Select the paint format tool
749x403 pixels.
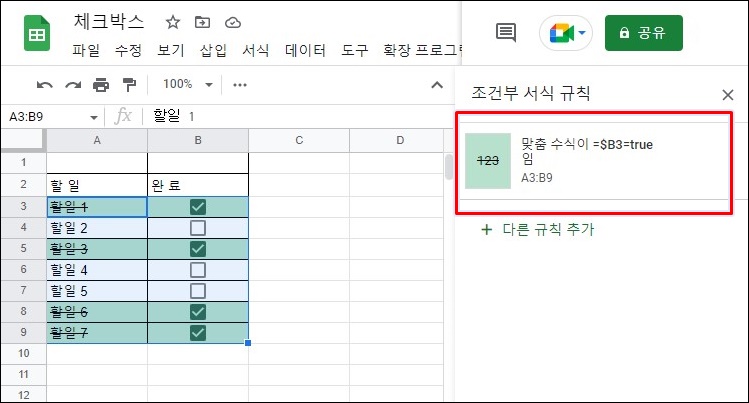coord(129,85)
